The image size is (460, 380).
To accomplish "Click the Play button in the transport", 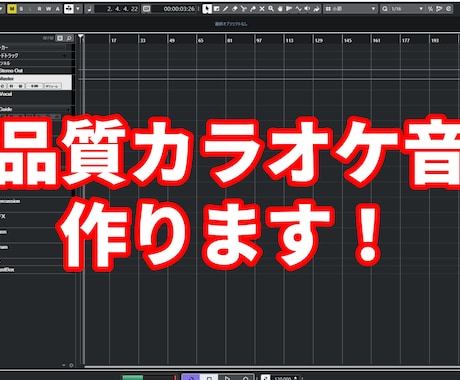I will tap(227, 377).
